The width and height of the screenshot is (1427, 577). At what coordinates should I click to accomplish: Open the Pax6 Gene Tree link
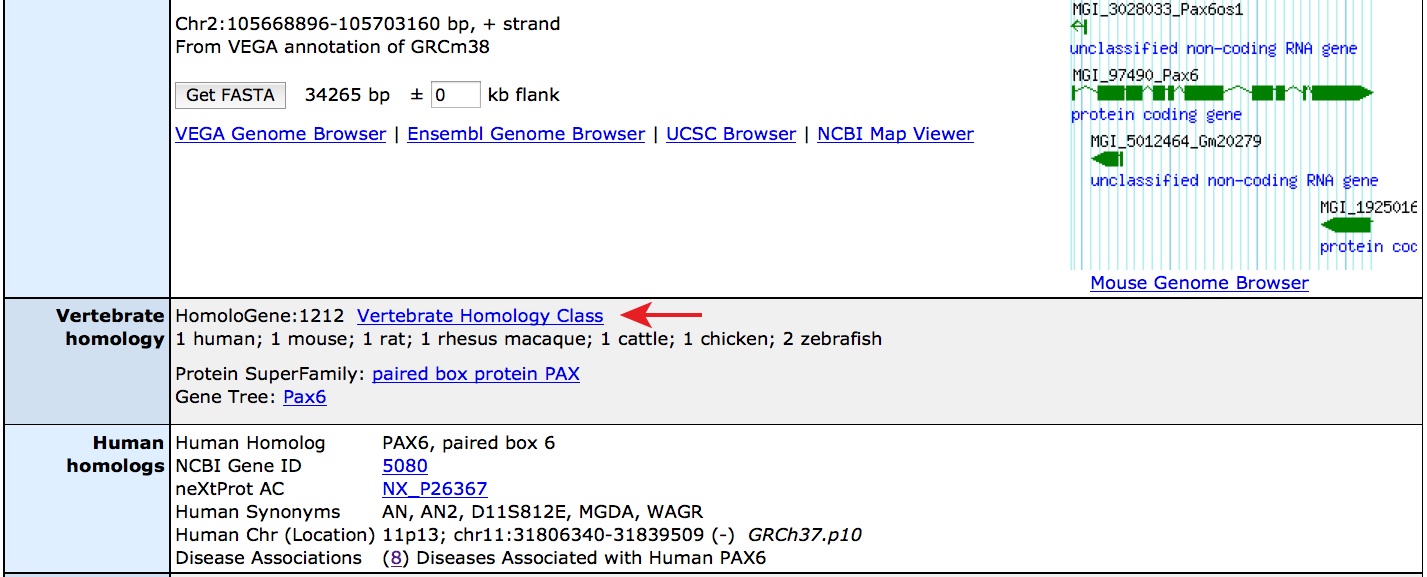coord(305,397)
